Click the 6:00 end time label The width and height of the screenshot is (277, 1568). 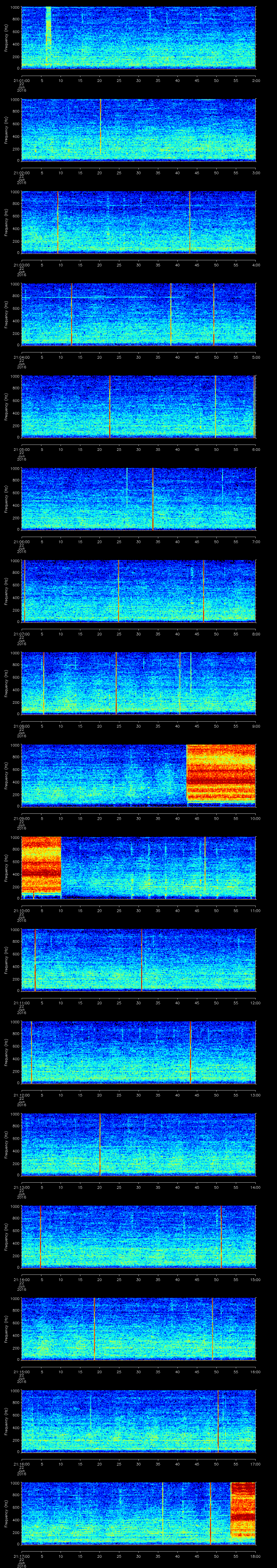[x=256, y=449]
